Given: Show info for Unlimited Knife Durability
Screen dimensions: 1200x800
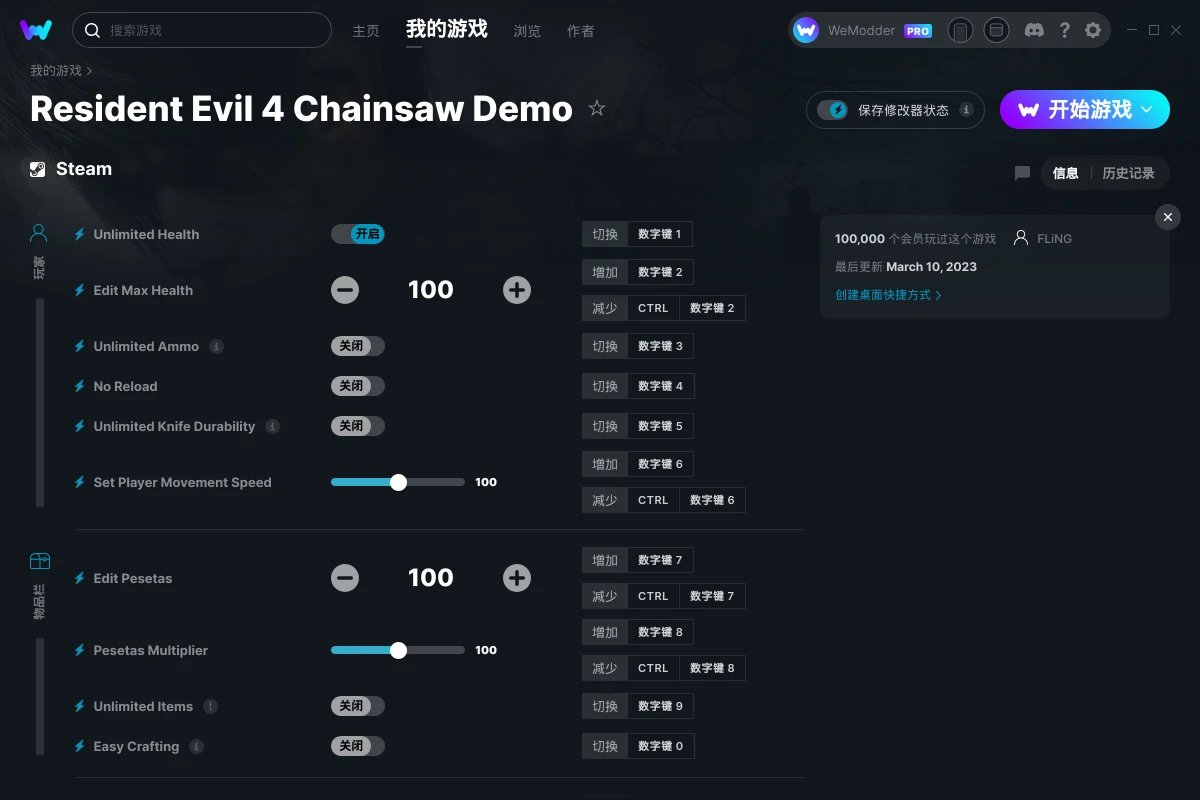Looking at the screenshot, I should pyautogui.click(x=272, y=426).
